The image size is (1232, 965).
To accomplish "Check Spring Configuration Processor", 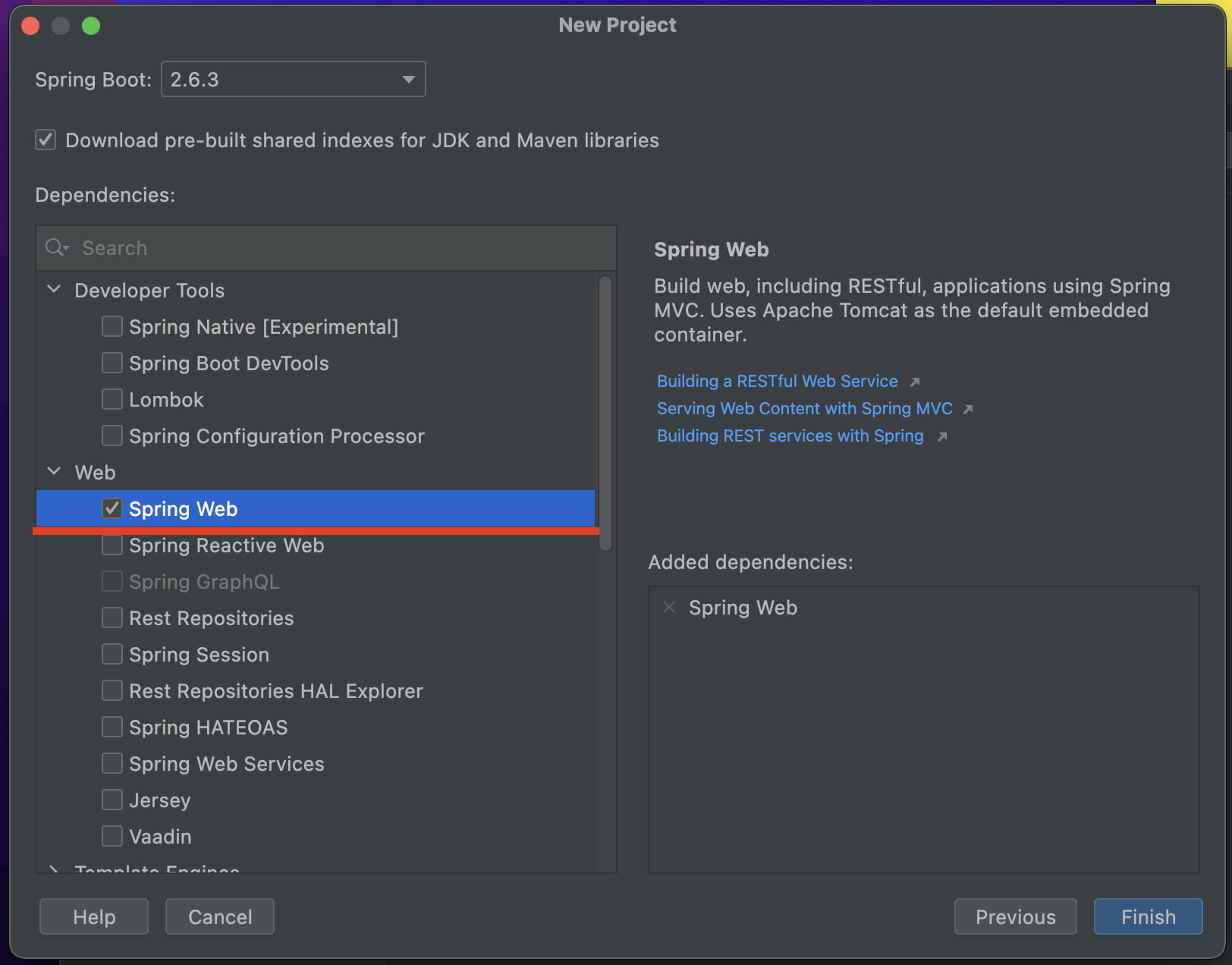I will tap(112, 435).
